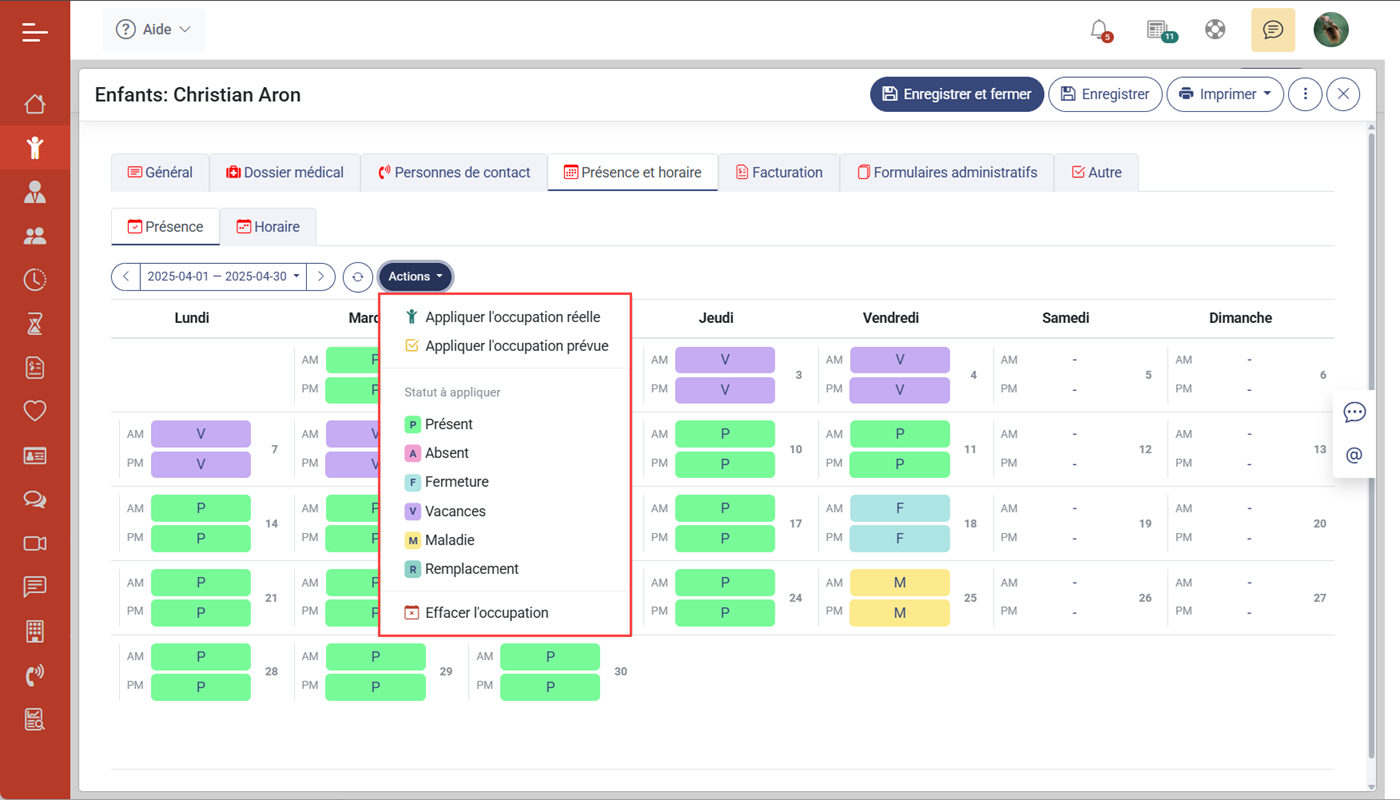Open the Imprimer dropdown menu

tap(1225, 94)
